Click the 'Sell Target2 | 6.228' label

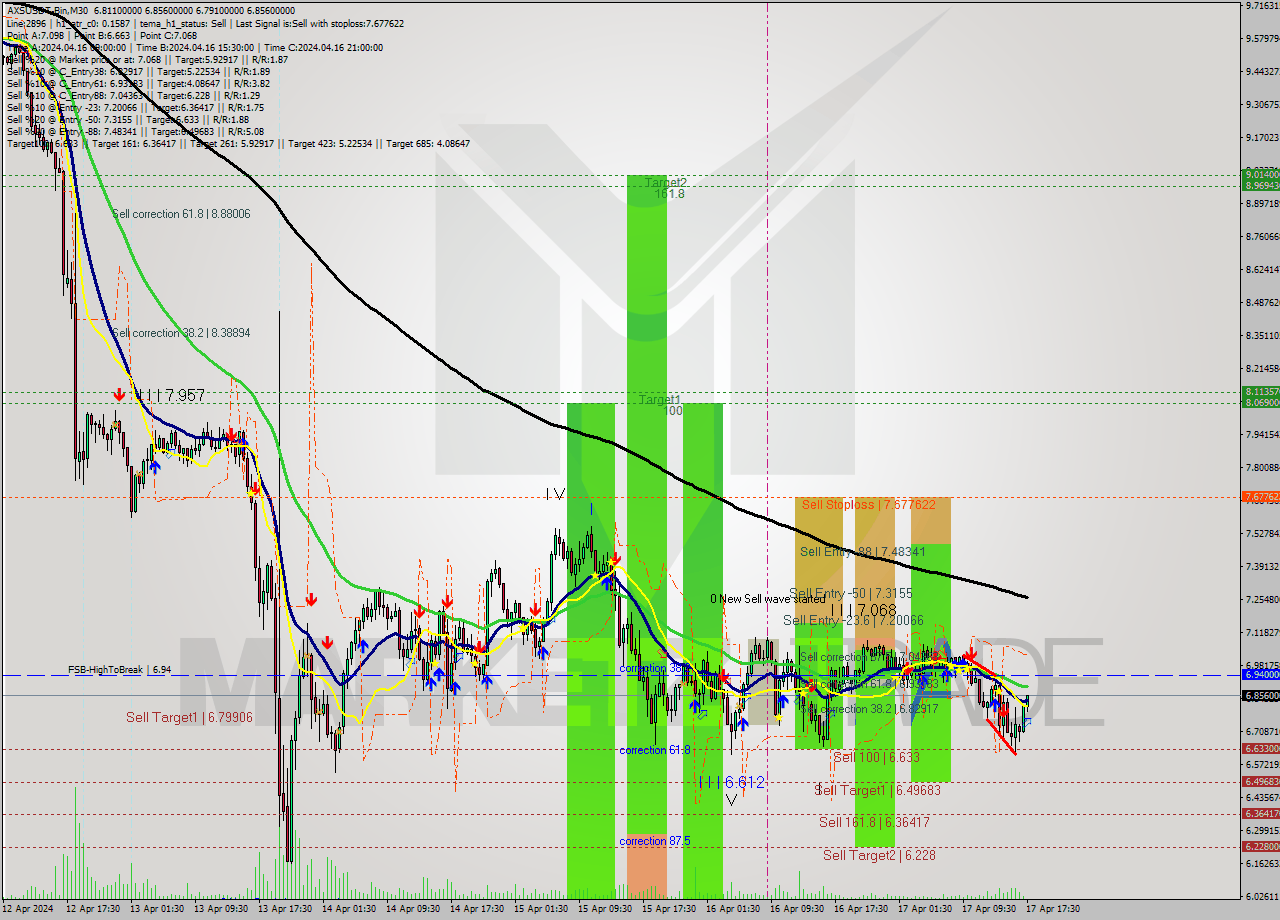879,855
